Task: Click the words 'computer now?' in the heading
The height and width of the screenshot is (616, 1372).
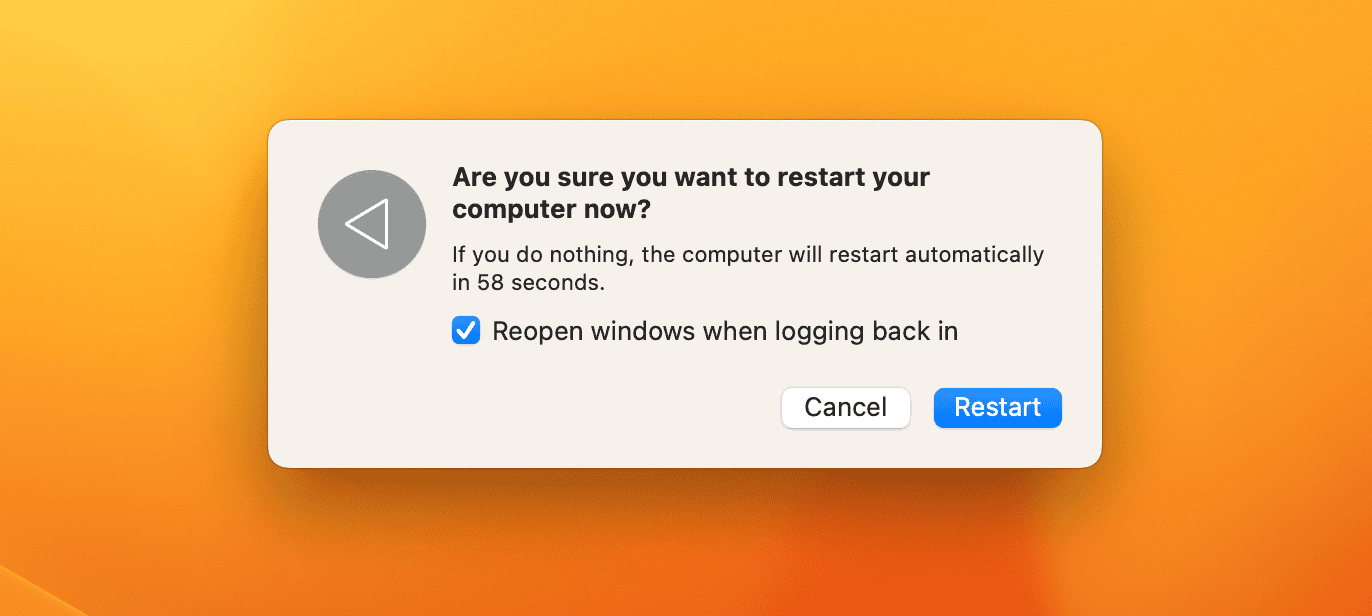Action: tap(551, 211)
